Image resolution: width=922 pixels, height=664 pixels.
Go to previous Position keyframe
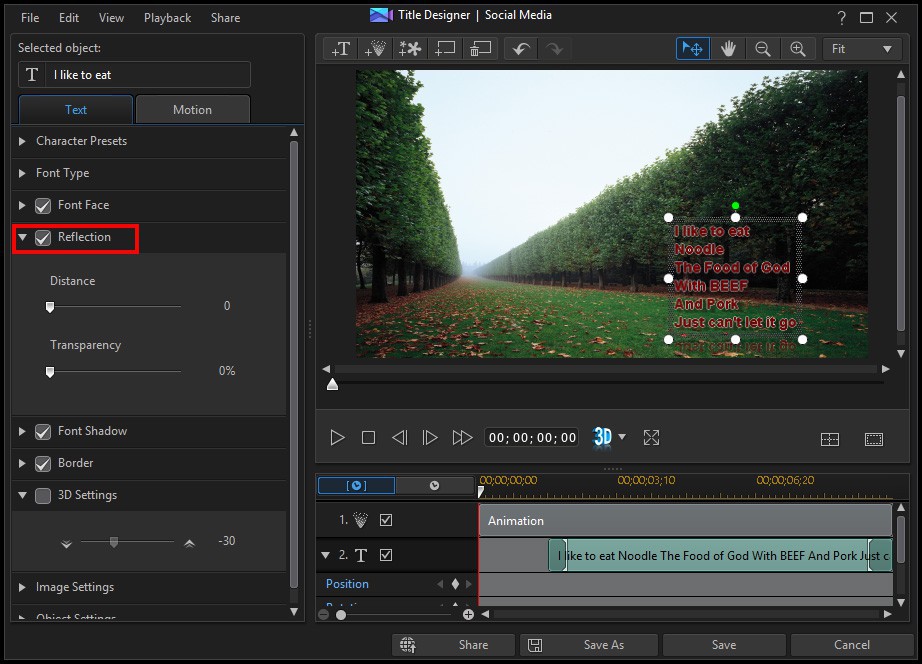pos(440,584)
